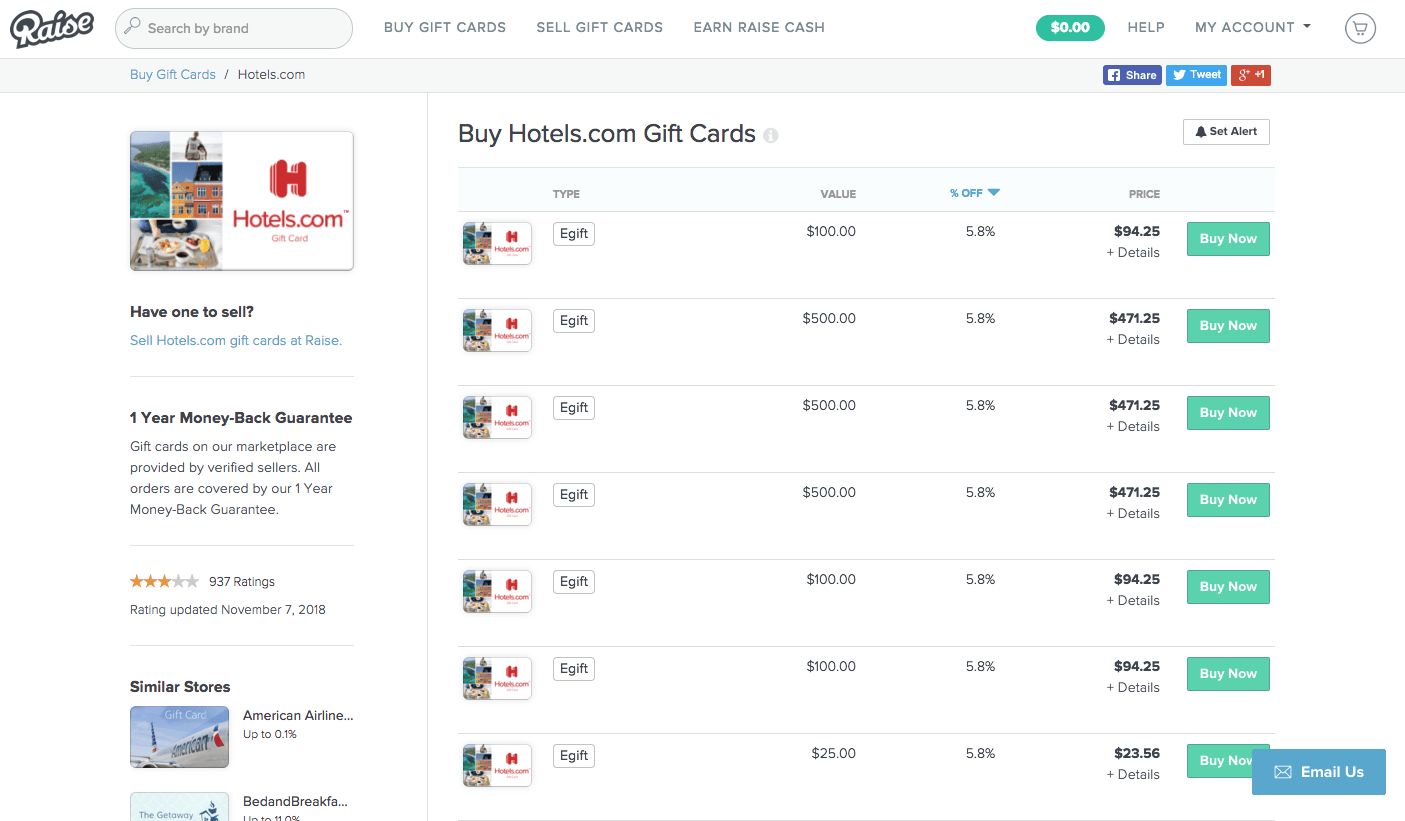The height and width of the screenshot is (821, 1405).
Task: Open the American Airlines store link
Action: click(x=298, y=715)
